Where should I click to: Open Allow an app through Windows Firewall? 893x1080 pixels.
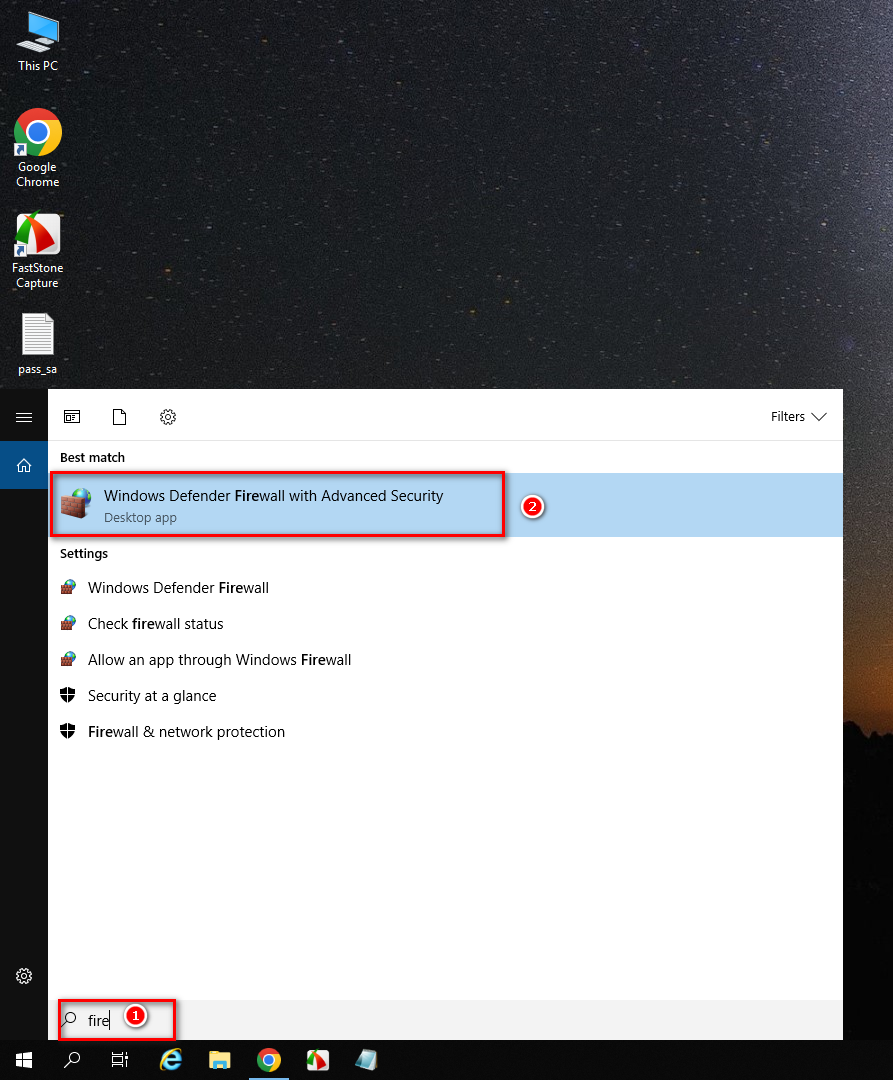click(x=219, y=659)
